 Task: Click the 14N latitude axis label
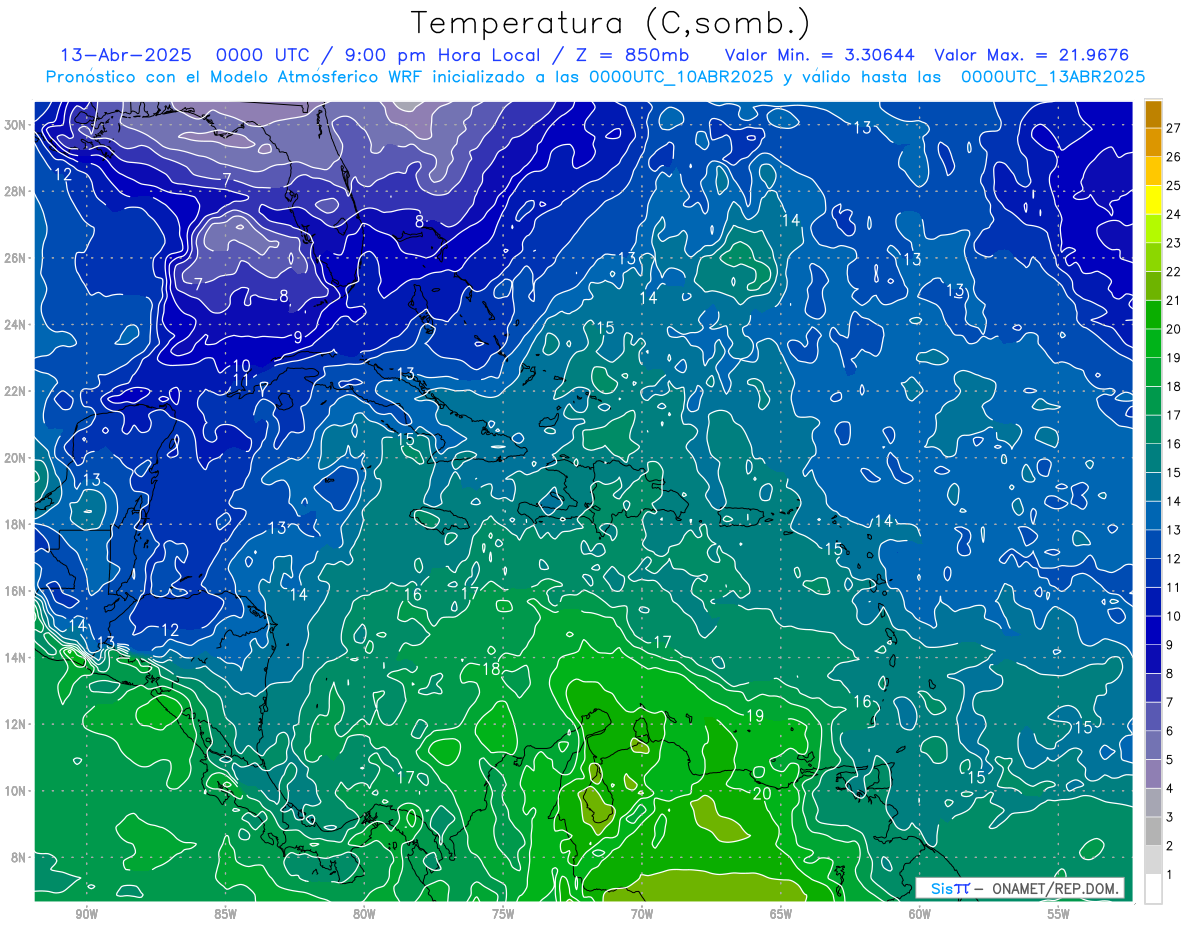tap(17, 657)
